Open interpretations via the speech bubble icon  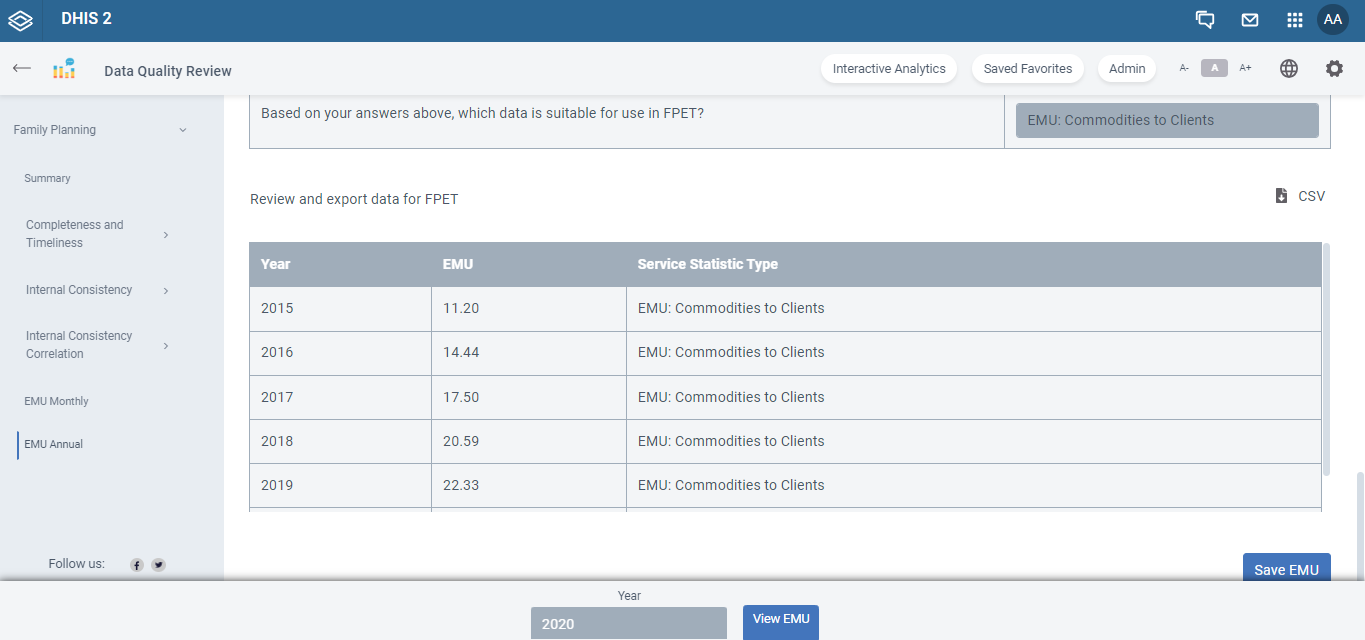[x=1204, y=19]
